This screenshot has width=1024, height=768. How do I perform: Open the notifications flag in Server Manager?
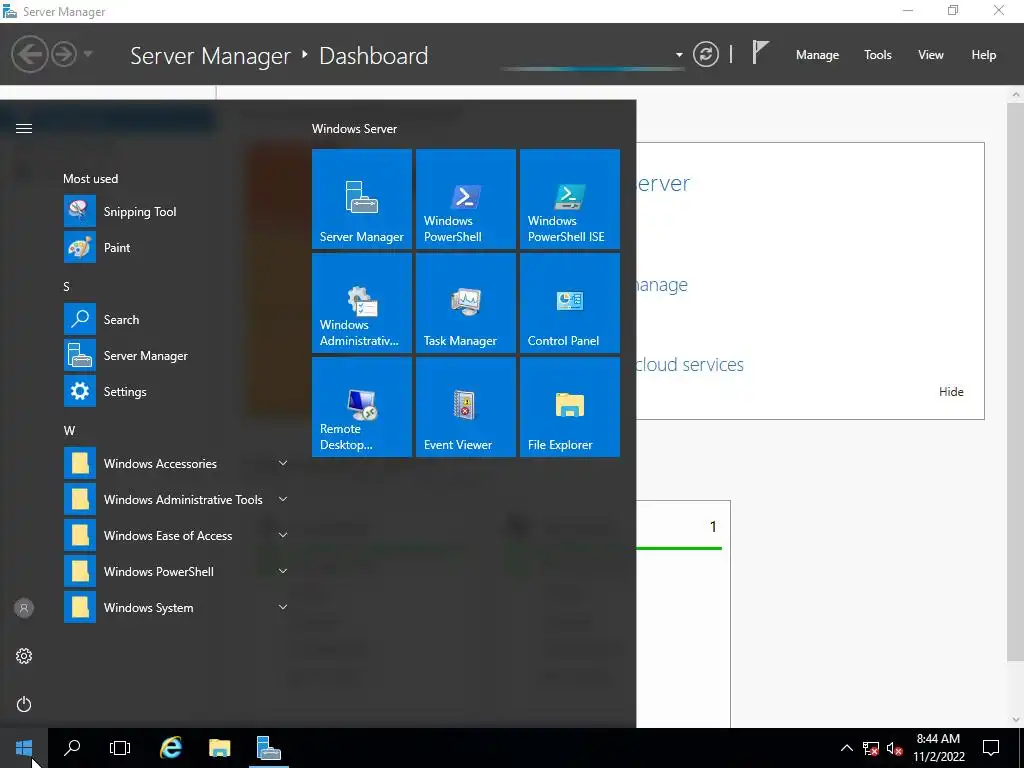click(760, 53)
